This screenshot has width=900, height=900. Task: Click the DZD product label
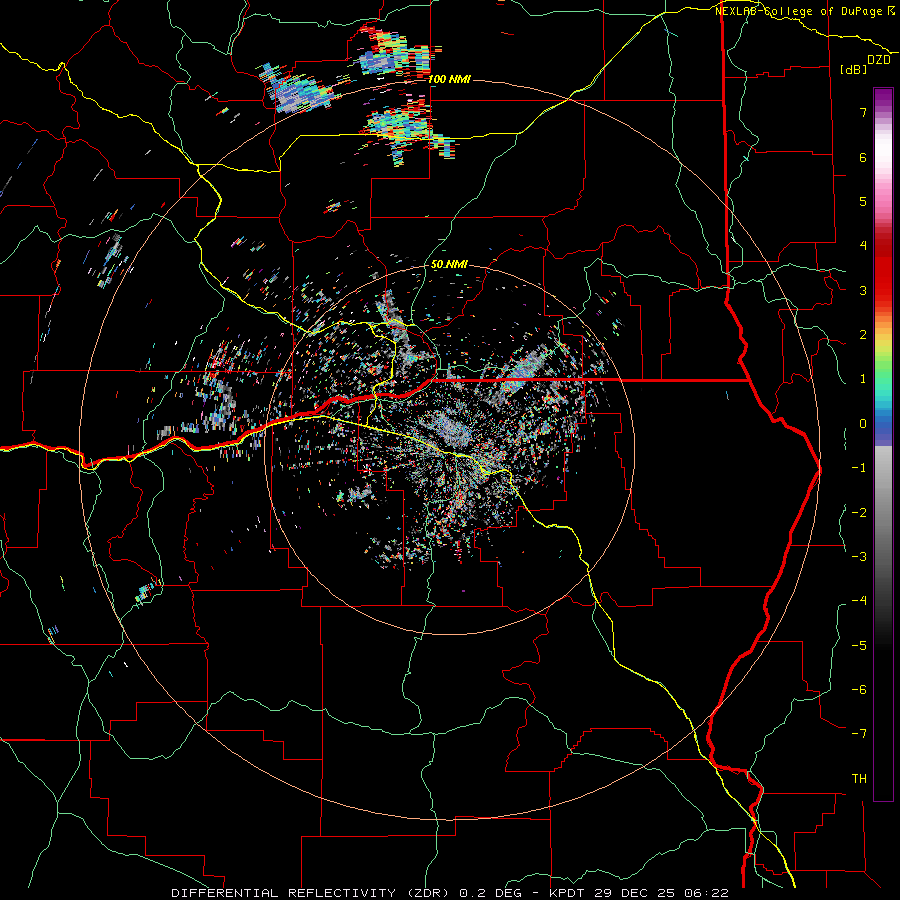[879, 60]
